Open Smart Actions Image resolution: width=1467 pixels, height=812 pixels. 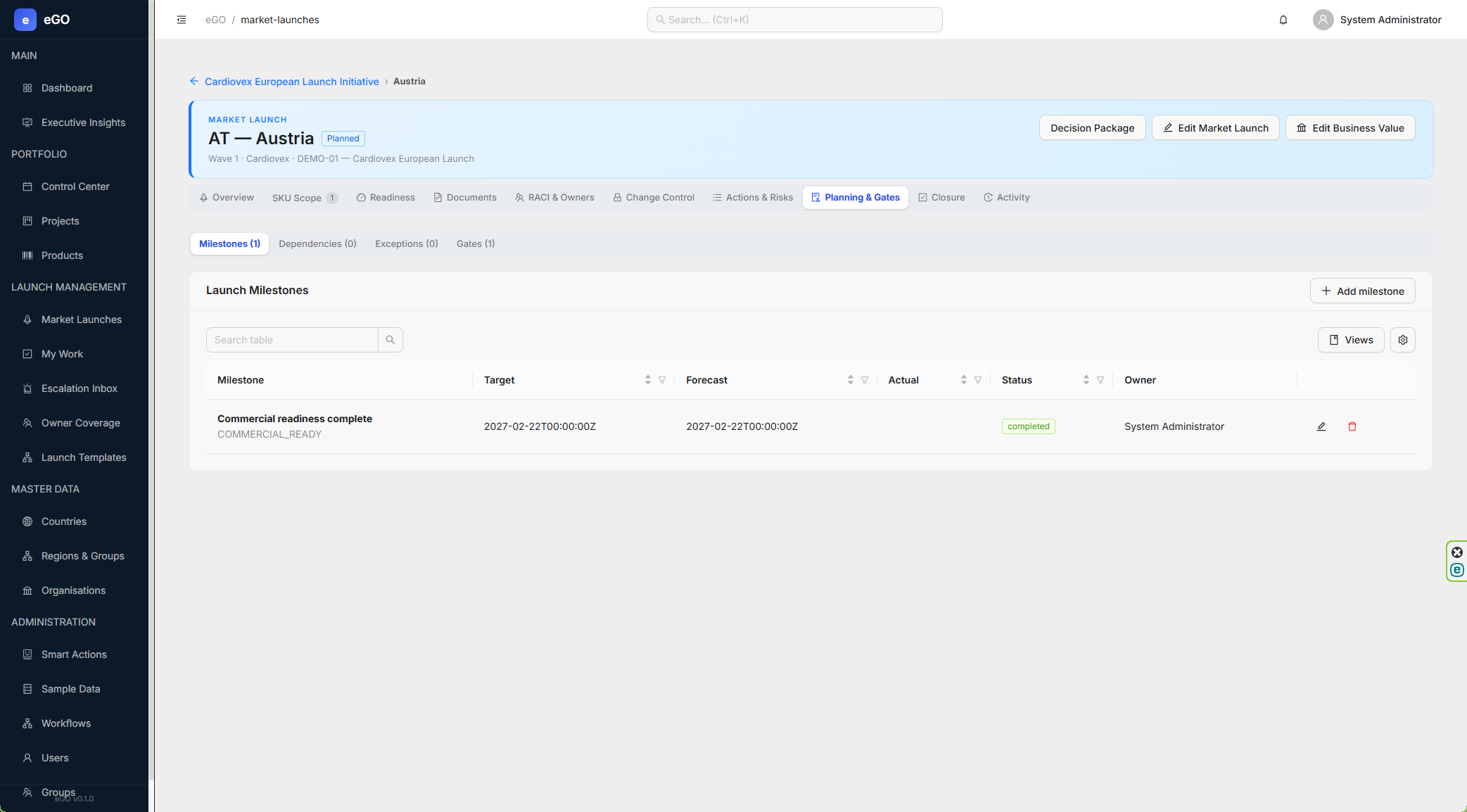(x=75, y=654)
